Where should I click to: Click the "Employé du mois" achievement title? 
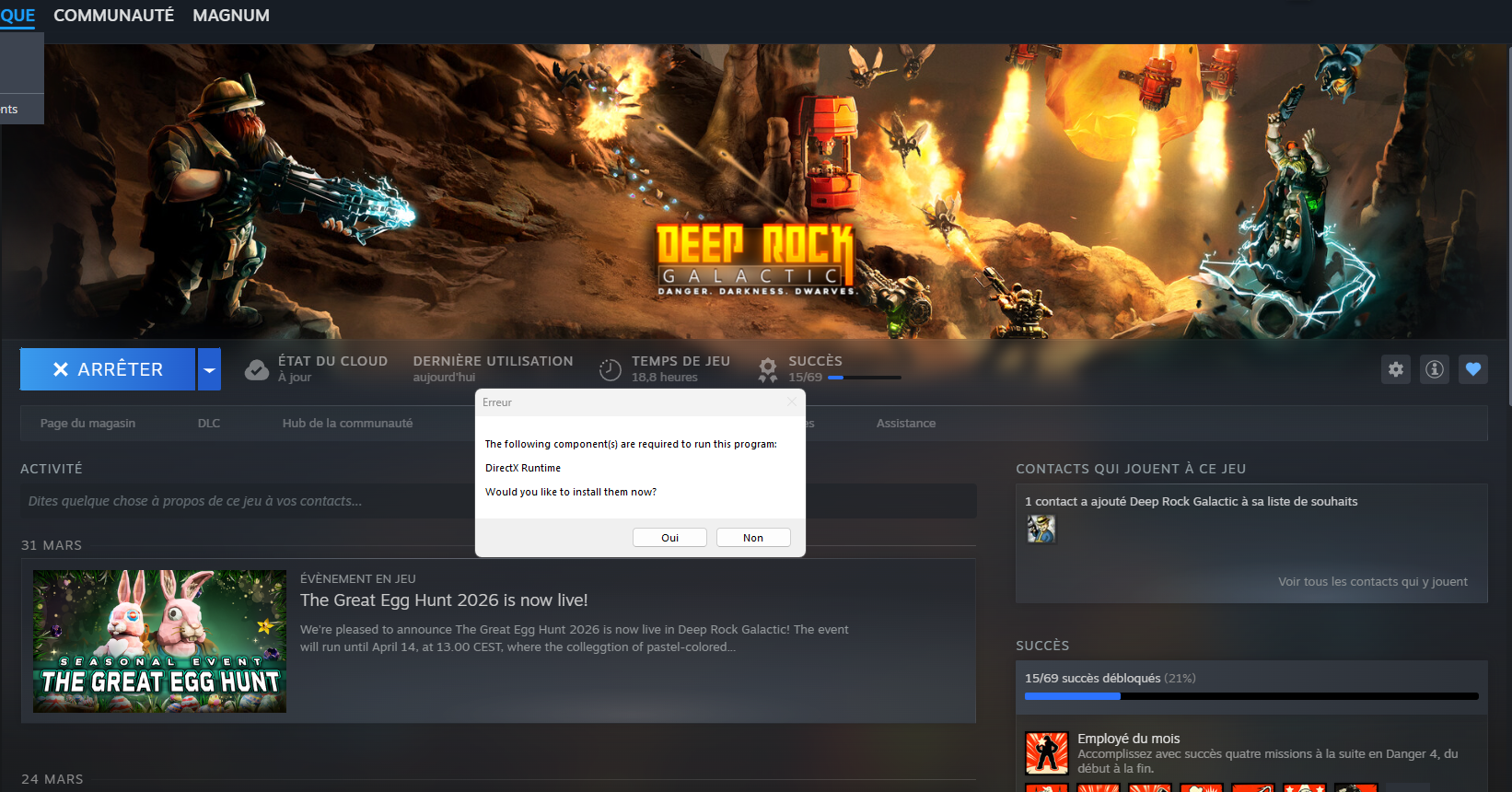point(1129,739)
